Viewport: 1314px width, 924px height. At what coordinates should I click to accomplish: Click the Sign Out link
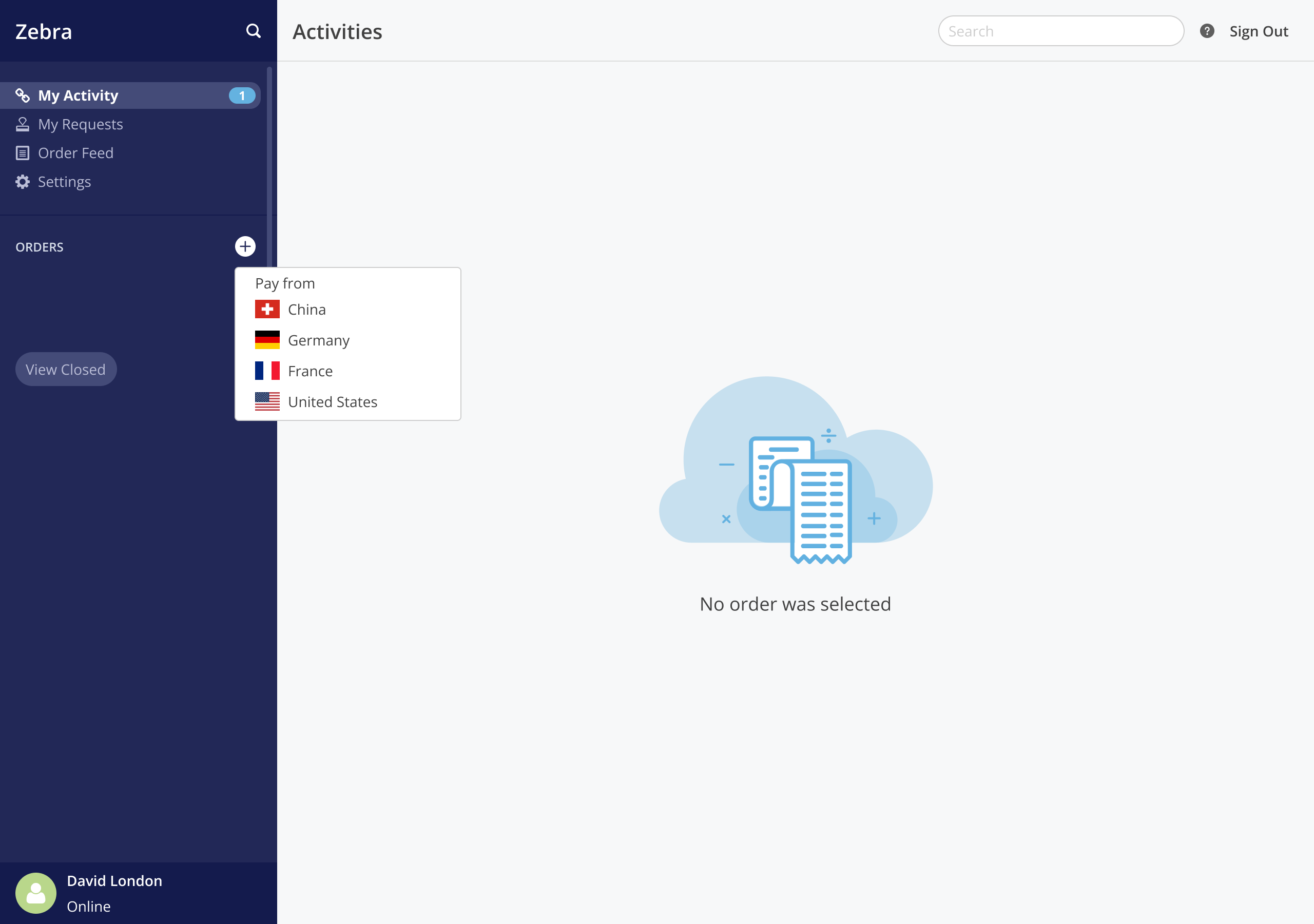[1258, 31]
